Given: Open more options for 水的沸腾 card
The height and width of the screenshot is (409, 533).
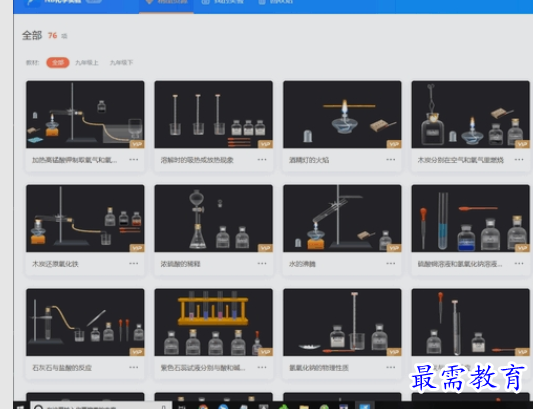Looking at the screenshot, I should point(391,263).
